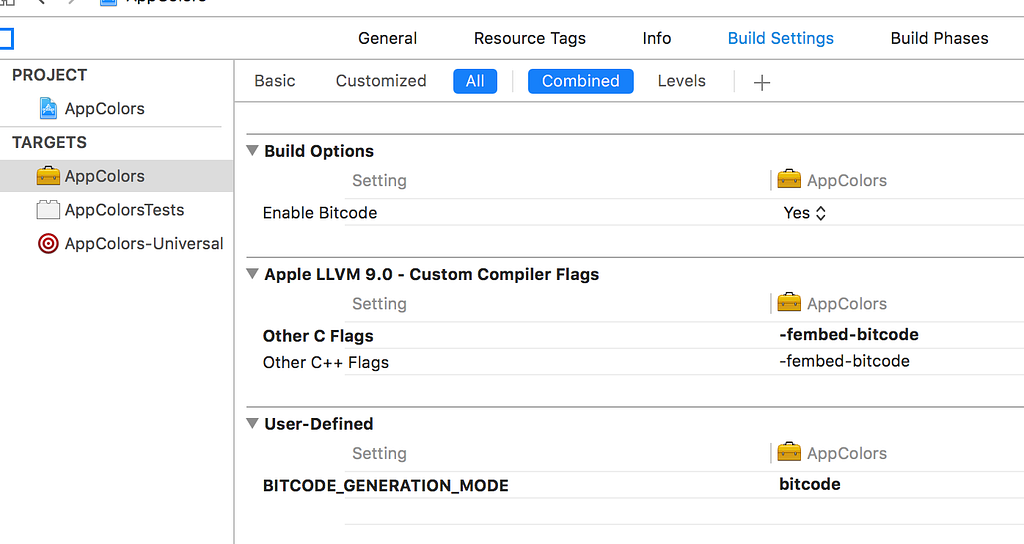1024x544 pixels.
Task: Select the Other C Flags setting
Action: [318, 336]
